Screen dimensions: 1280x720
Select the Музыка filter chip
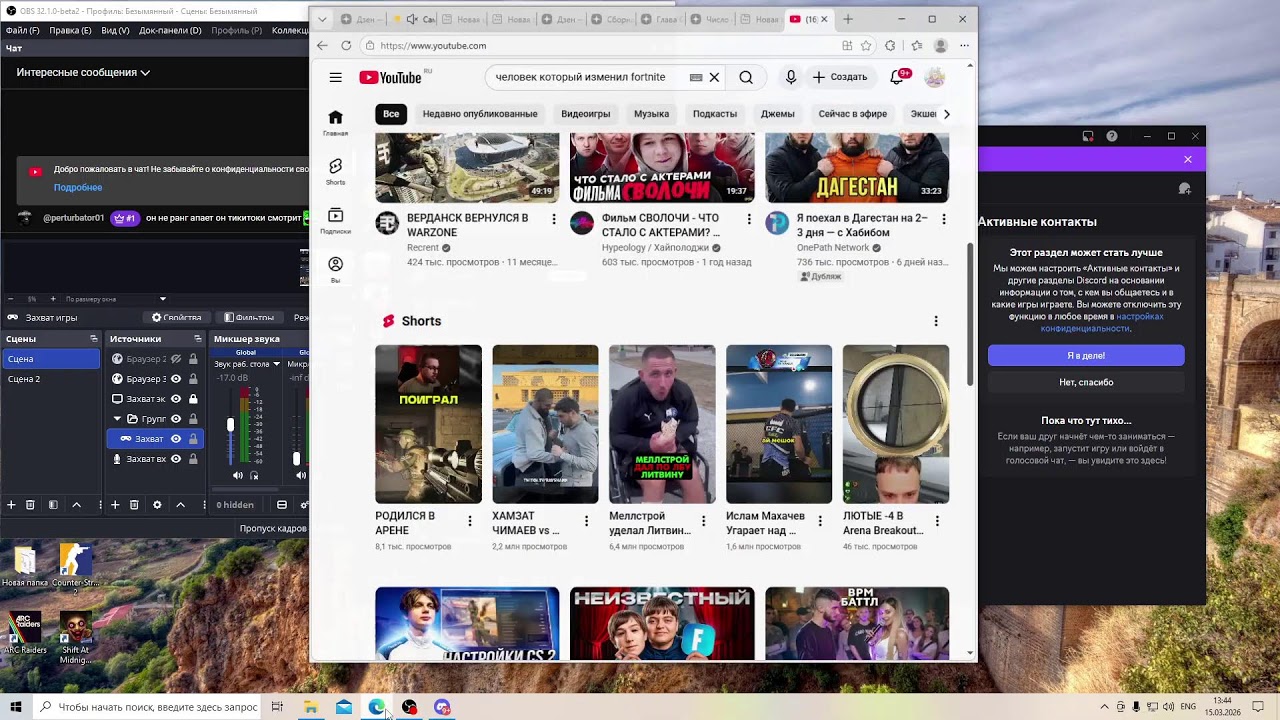tap(651, 114)
